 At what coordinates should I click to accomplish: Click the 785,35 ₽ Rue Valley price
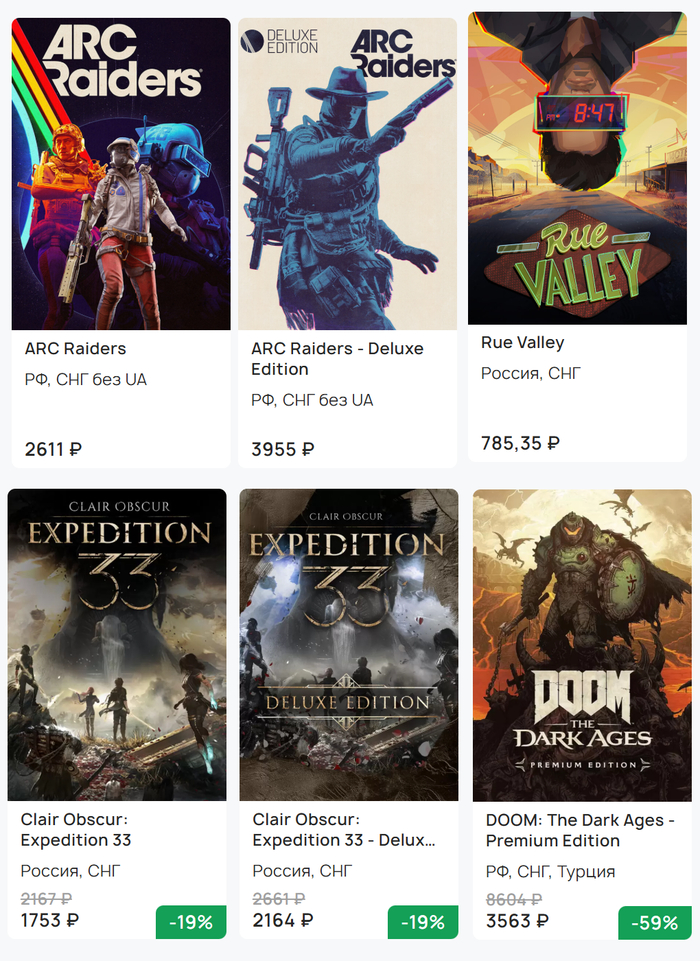point(520,443)
